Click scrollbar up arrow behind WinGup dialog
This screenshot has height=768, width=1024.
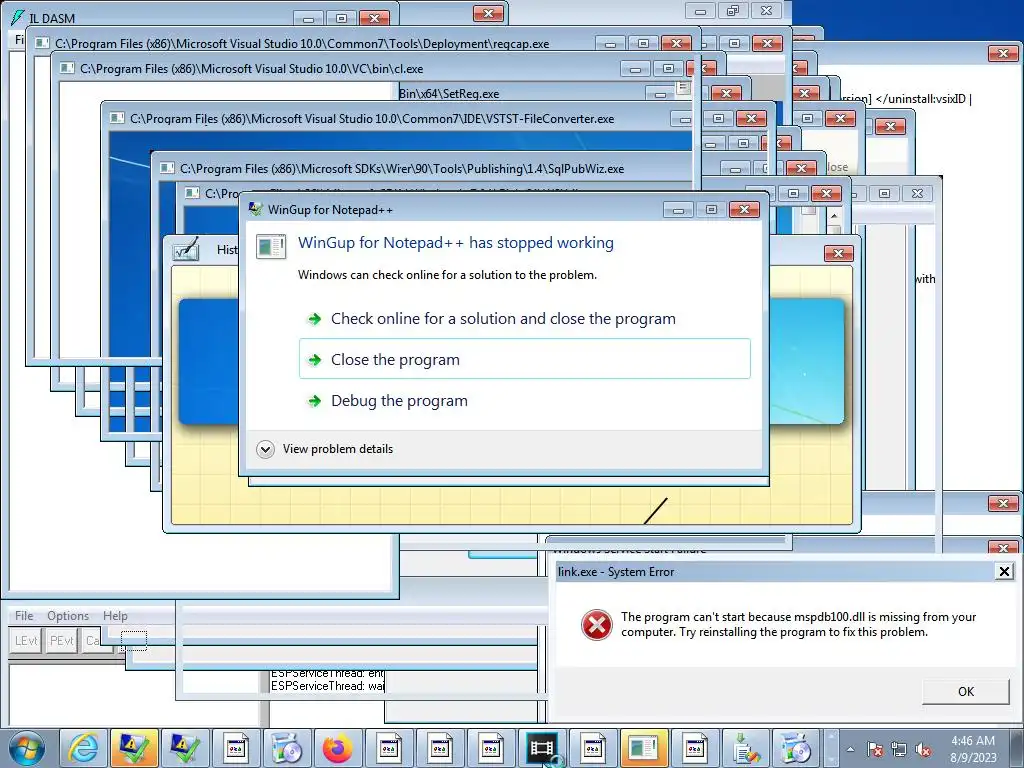pos(834,216)
